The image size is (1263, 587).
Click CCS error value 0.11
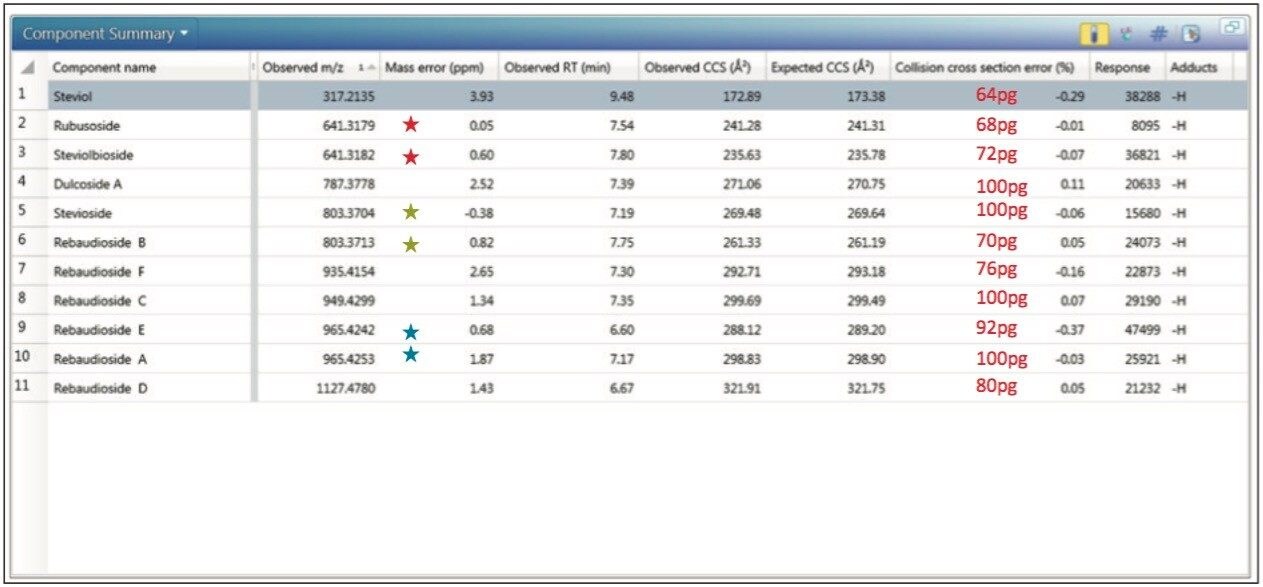tap(1072, 185)
